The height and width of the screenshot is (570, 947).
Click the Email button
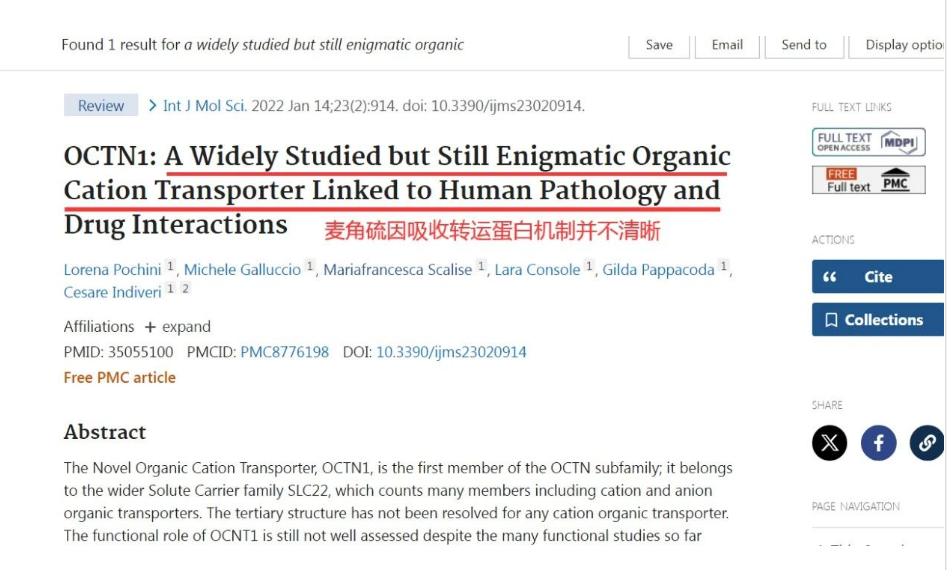(727, 45)
